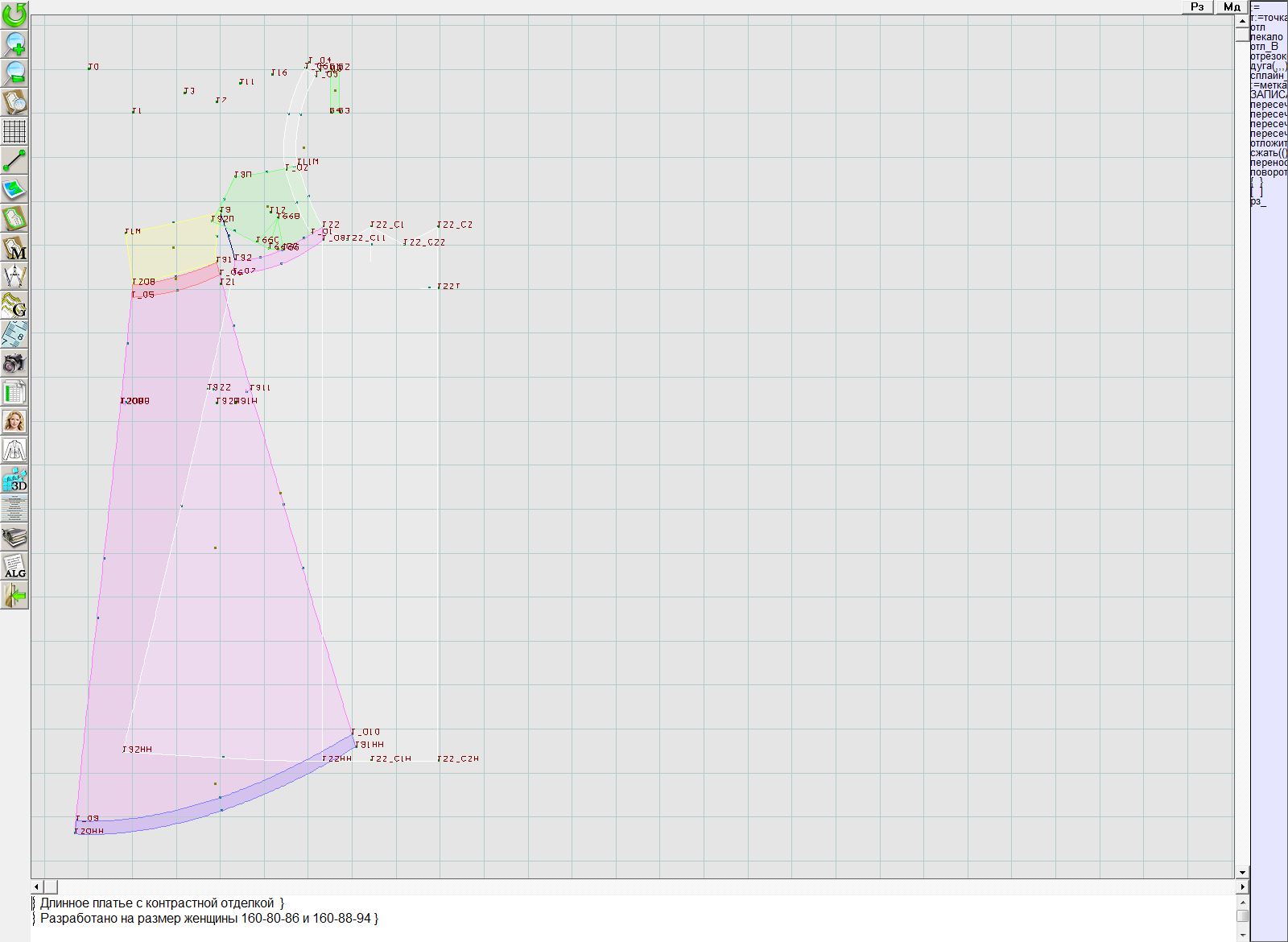Viewport: 1288px width, 942px height.
Task: Open the ALG algorithm document
Action: (x=14, y=567)
